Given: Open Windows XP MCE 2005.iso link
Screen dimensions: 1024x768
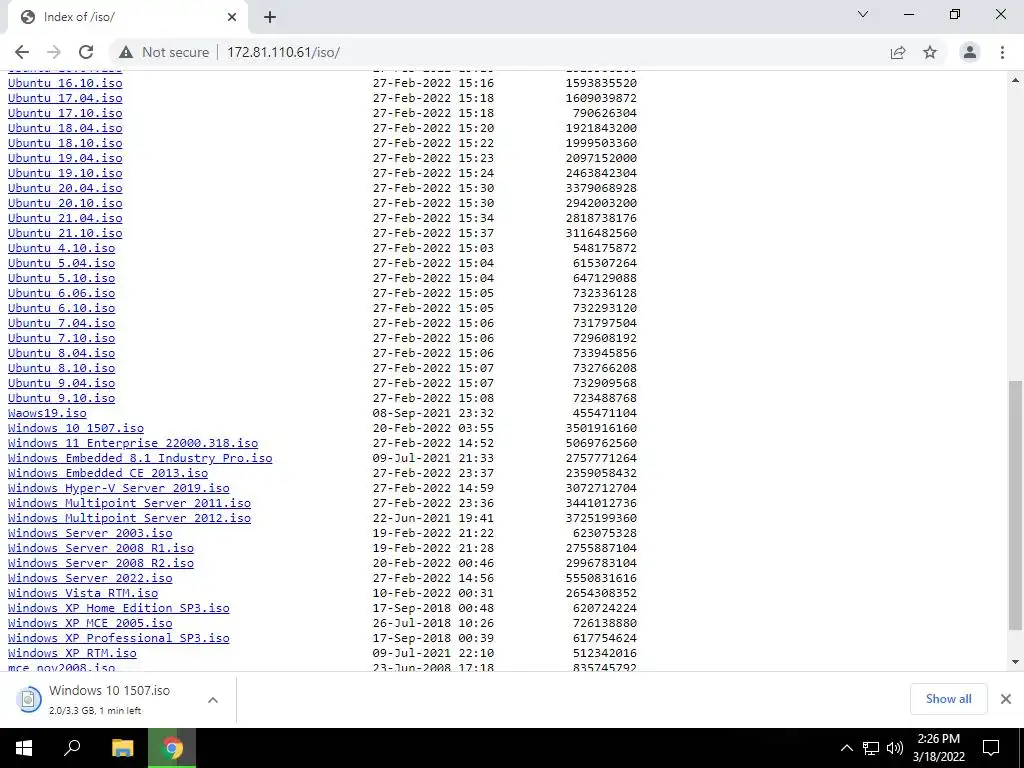Looking at the screenshot, I should pyautogui.click(x=90, y=624).
